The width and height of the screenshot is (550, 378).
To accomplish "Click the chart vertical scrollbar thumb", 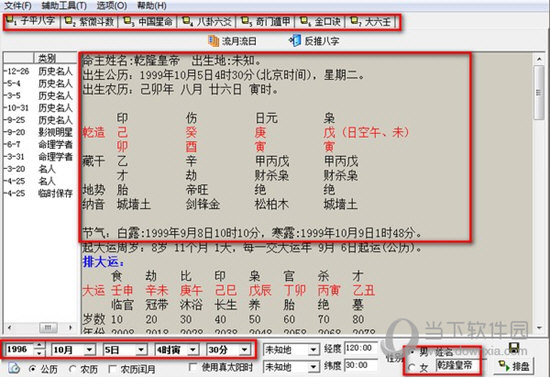I will click(539, 92).
